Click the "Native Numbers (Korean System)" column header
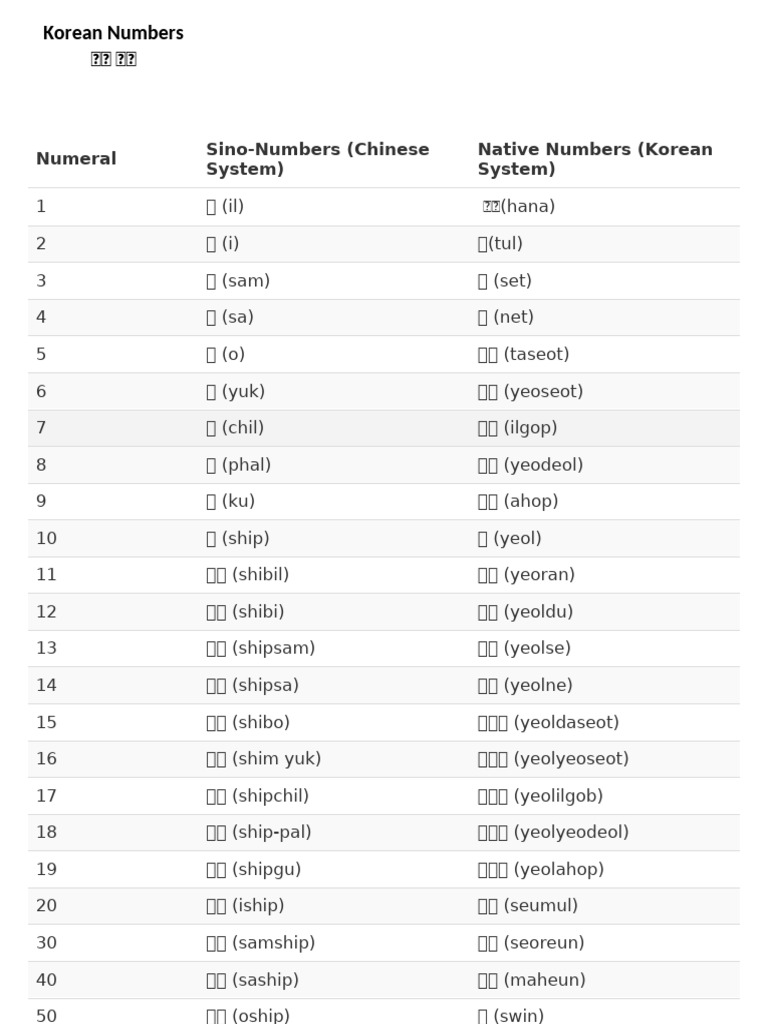Image resolution: width=768 pixels, height=1024 pixels. click(595, 159)
